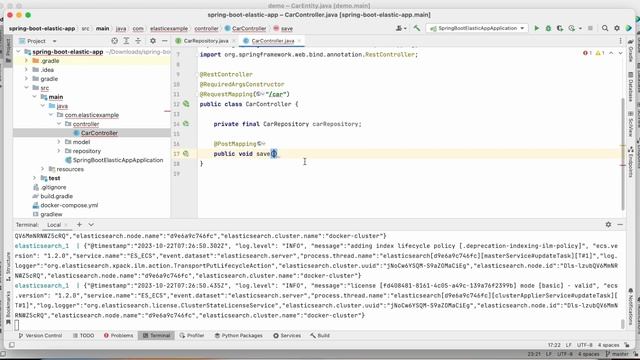
Task: Start debugging with the bug icon
Action: [x=548, y=28]
